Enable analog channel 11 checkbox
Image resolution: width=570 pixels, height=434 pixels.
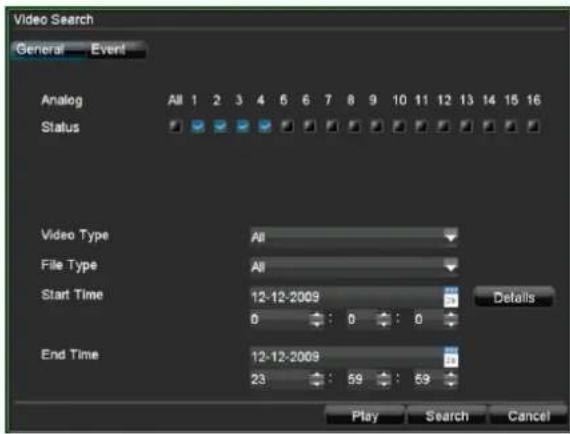point(421,126)
